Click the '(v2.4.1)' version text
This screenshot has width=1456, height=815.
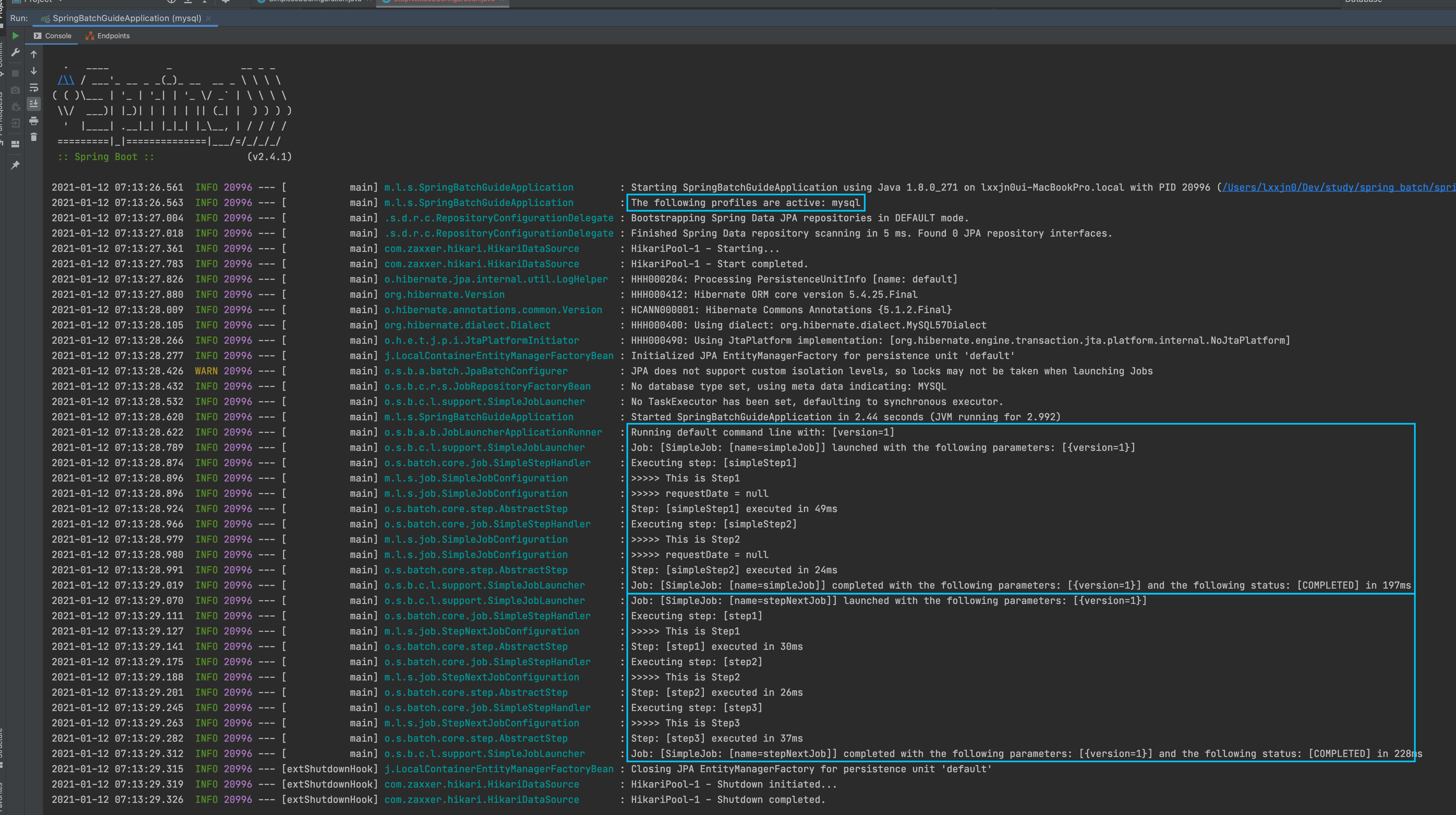[270, 157]
